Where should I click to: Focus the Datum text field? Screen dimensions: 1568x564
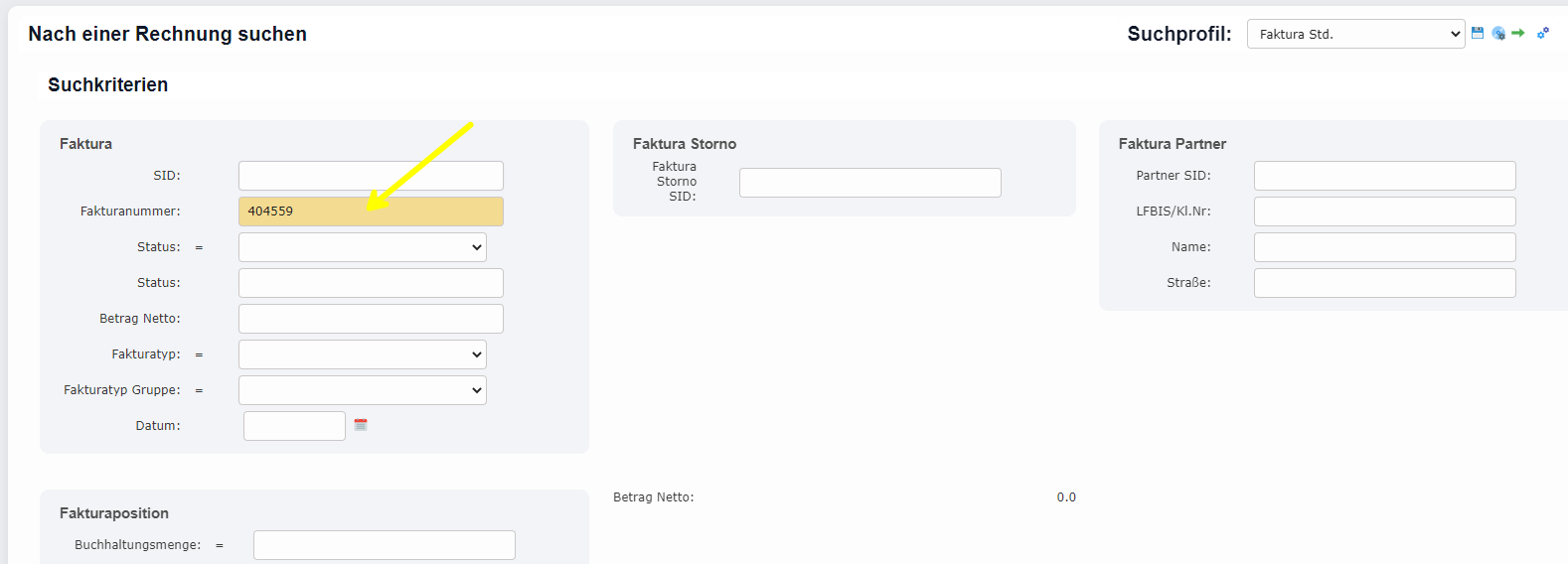point(294,426)
